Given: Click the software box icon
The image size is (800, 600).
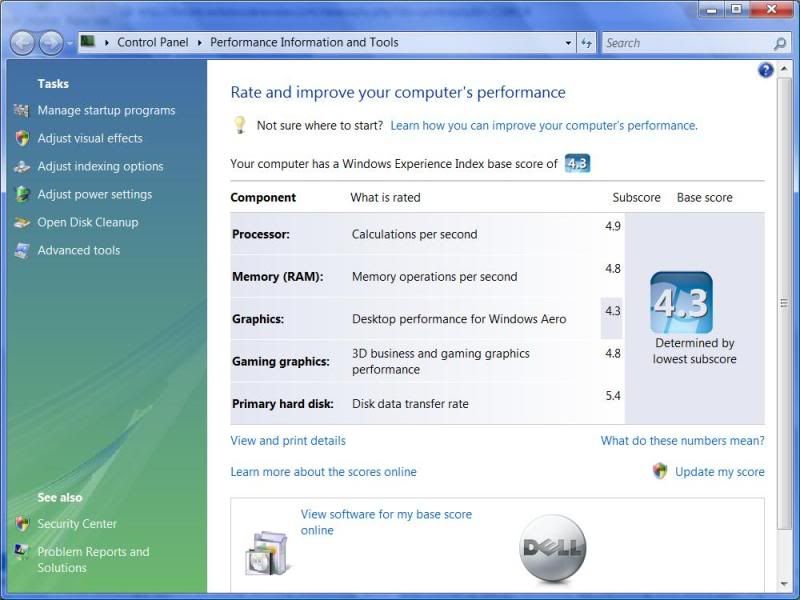Looking at the screenshot, I should tap(268, 553).
